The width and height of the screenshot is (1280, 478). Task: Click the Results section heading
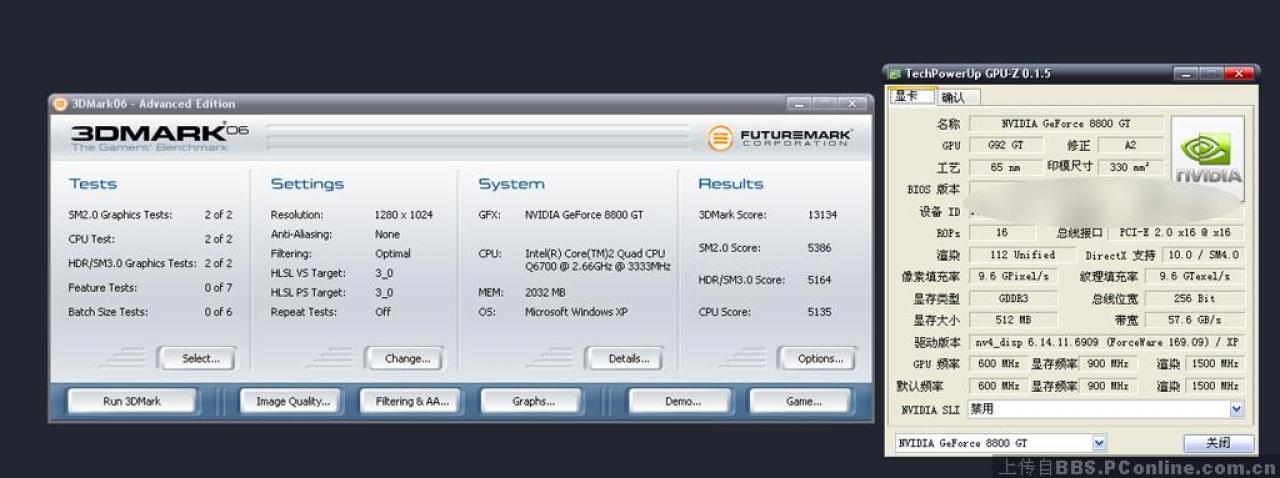730,184
